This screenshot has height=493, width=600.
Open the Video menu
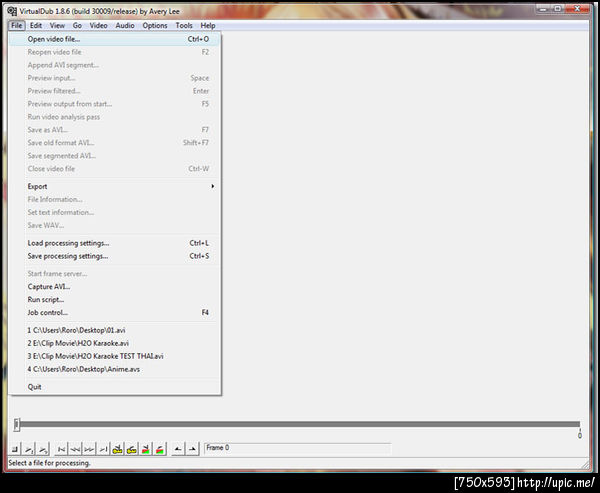98,26
